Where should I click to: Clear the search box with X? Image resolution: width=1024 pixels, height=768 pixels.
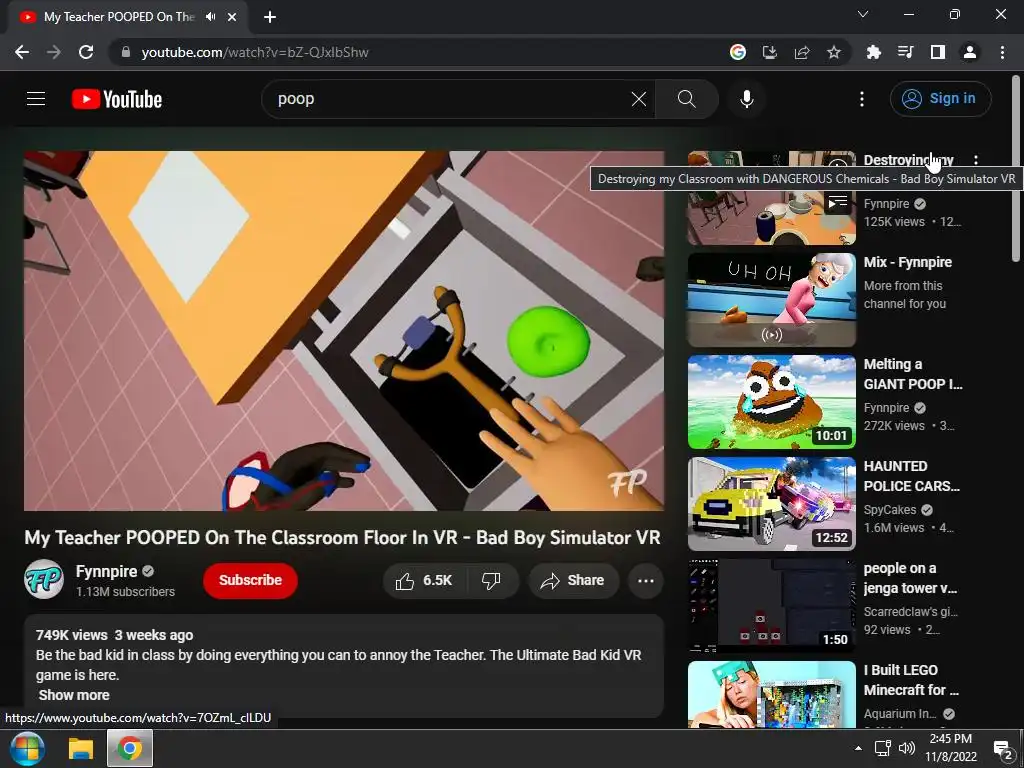tap(639, 99)
